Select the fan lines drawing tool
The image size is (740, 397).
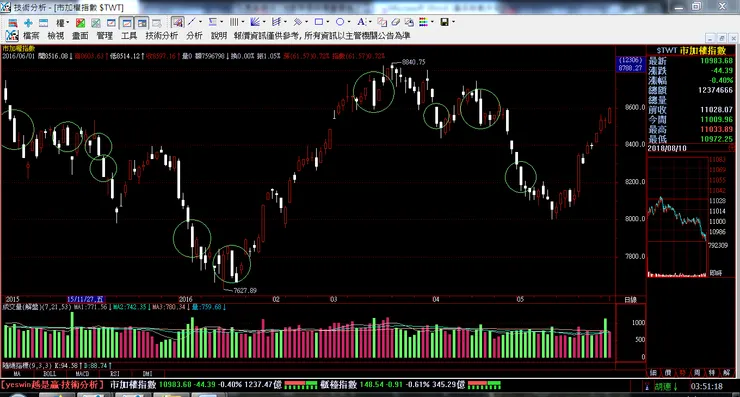(x=255, y=22)
